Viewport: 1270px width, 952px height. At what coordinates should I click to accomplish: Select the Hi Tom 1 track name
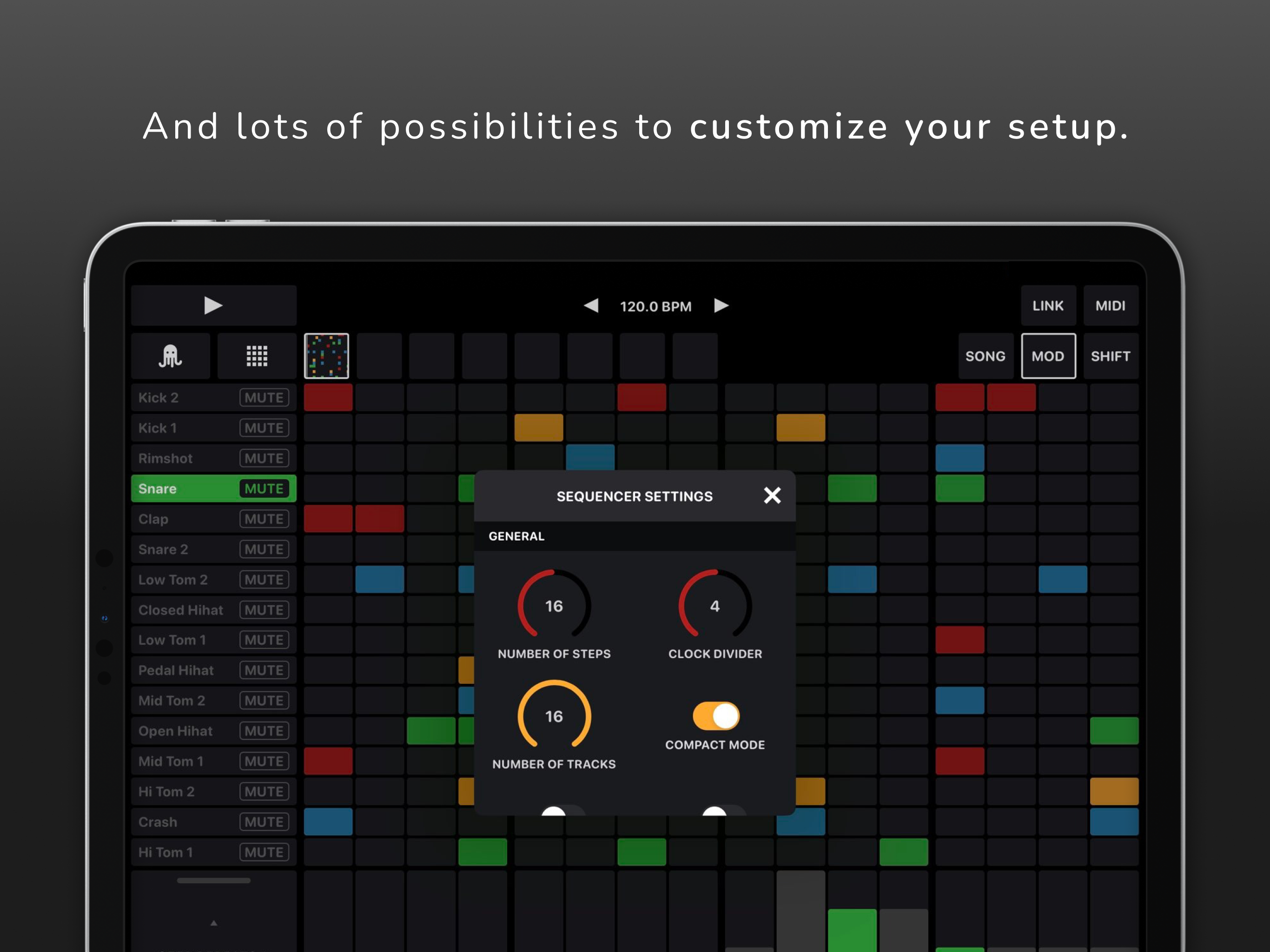165,852
